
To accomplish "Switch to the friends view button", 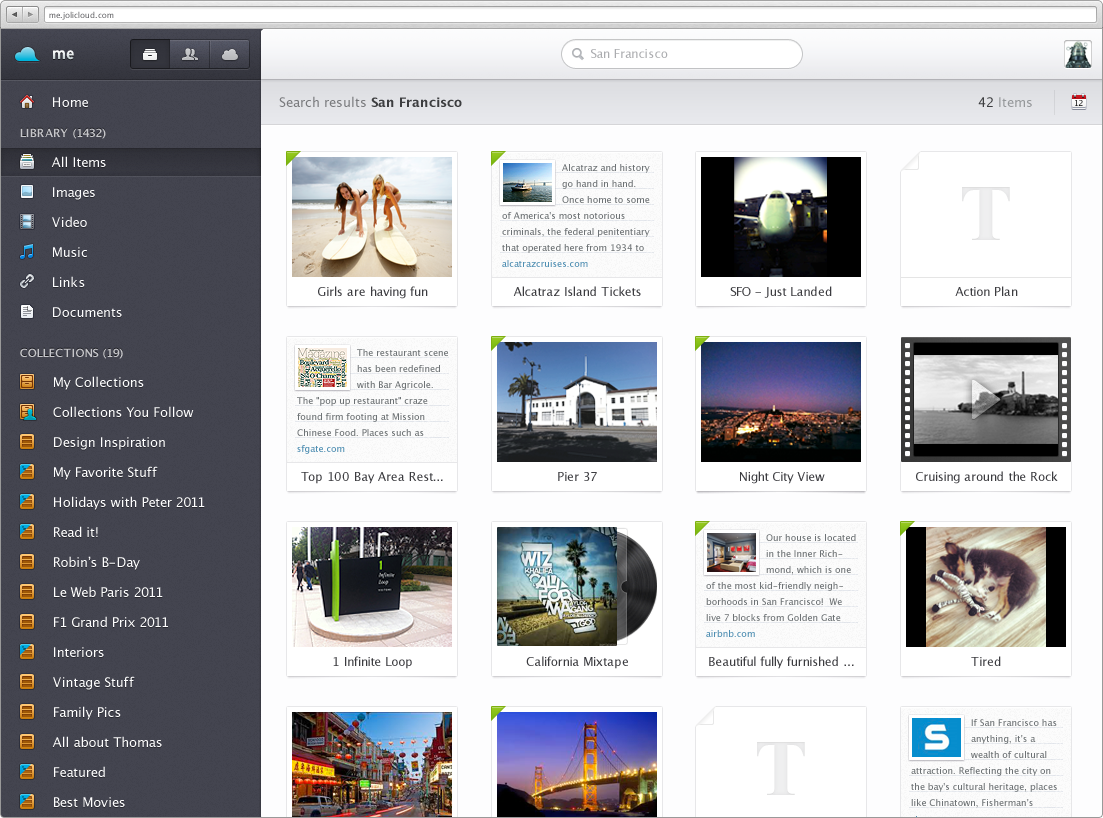I will (189, 55).
